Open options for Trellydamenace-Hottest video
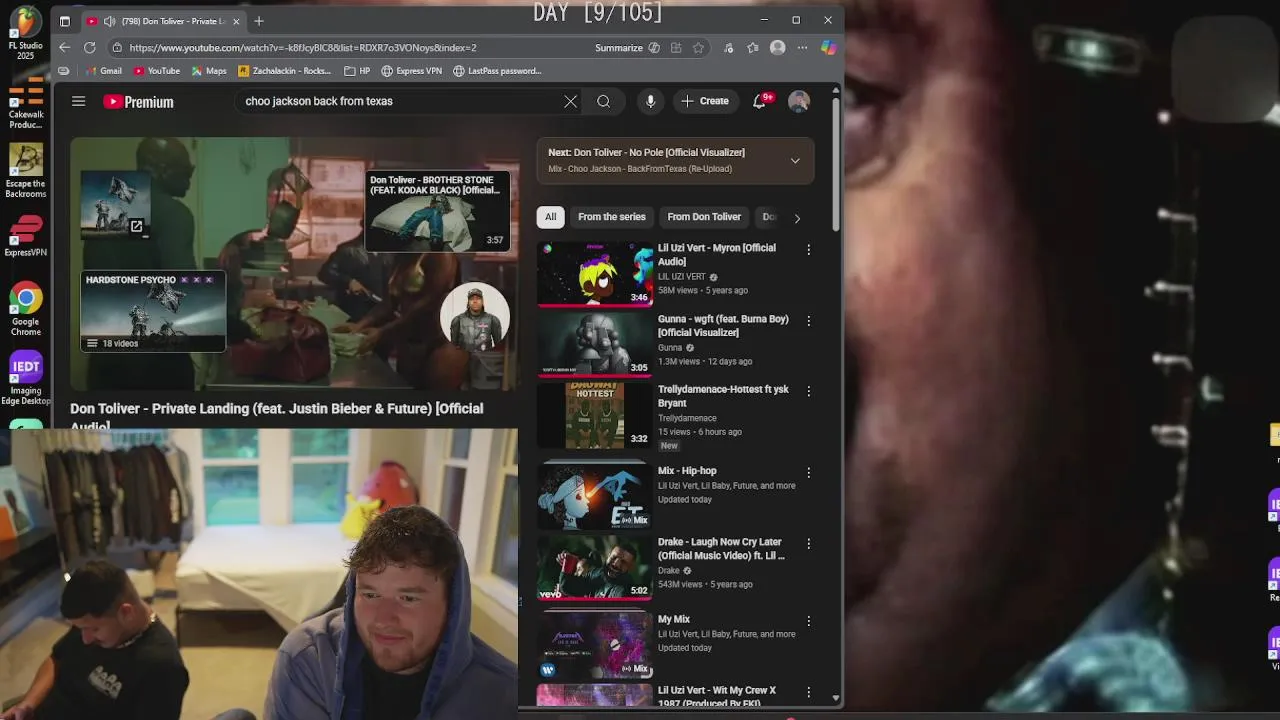The width and height of the screenshot is (1280, 720). [809, 391]
